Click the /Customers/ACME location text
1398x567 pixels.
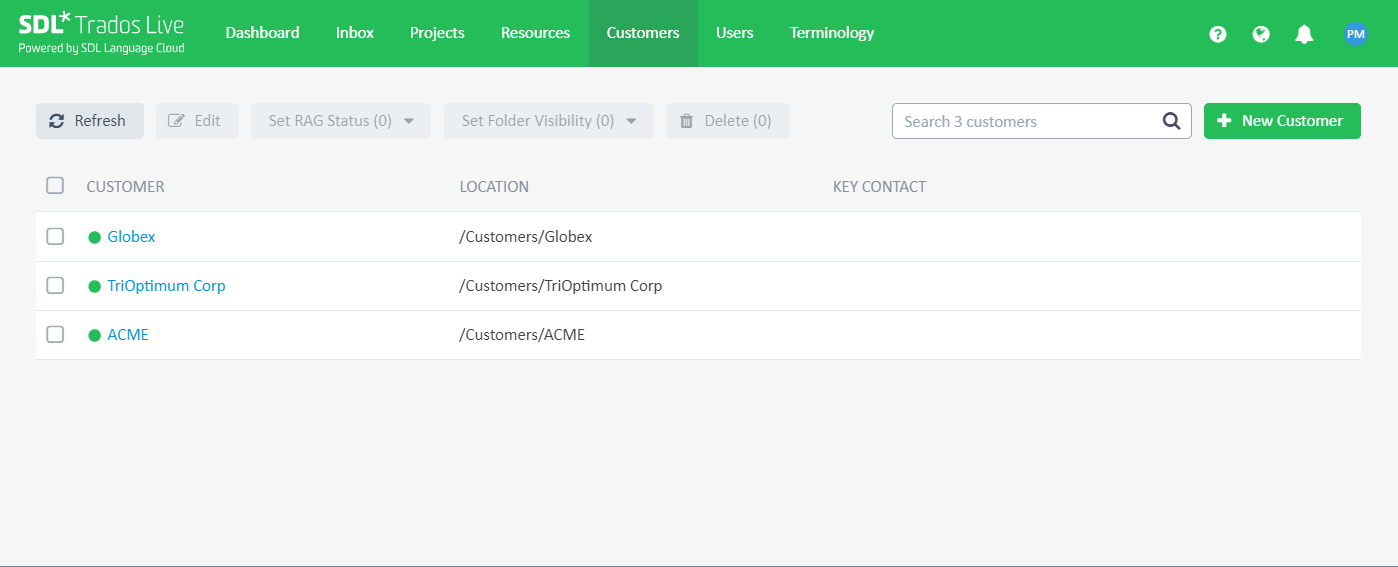(x=522, y=335)
